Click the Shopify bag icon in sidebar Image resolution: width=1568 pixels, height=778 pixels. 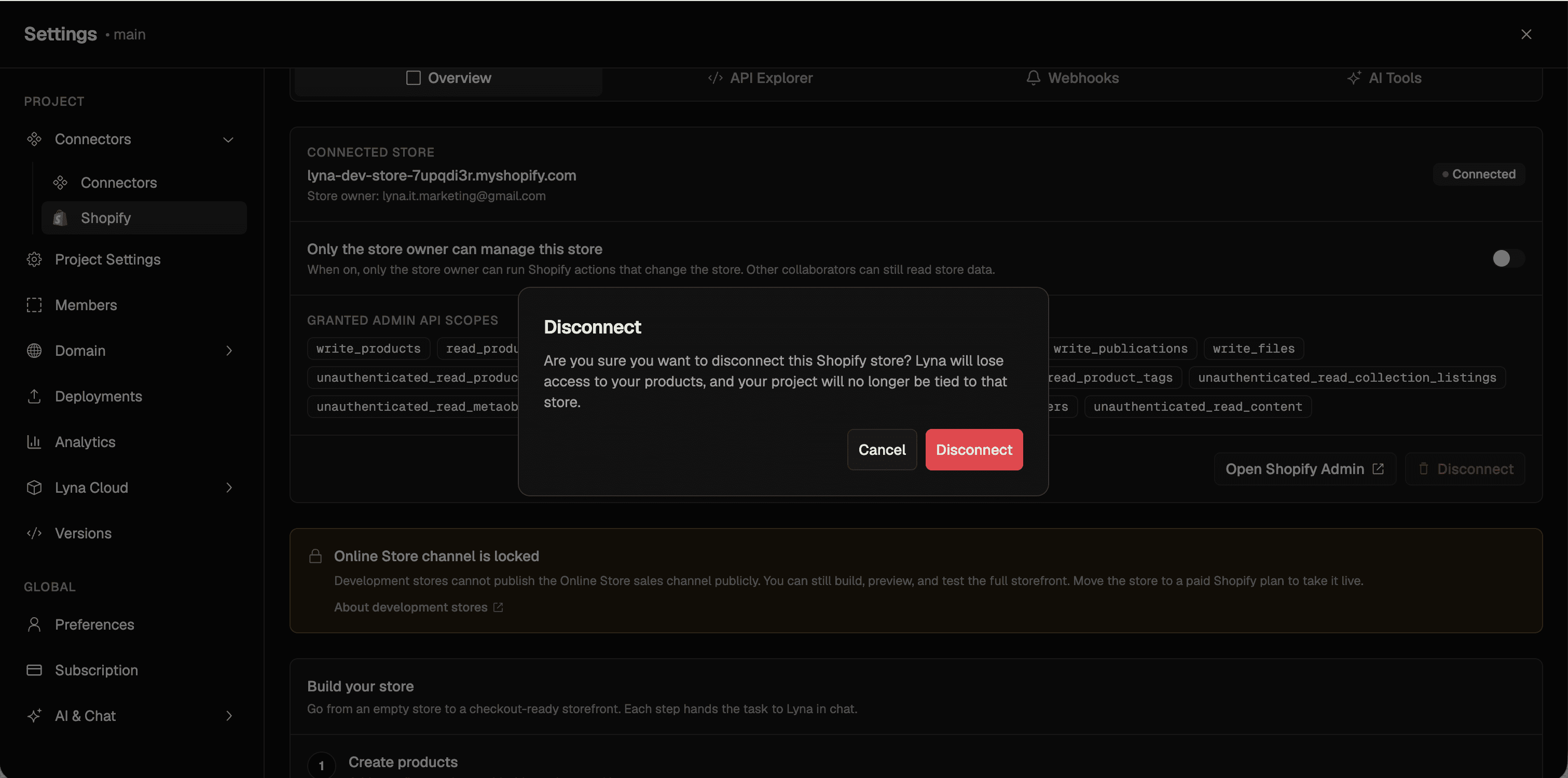coord(60,218)
